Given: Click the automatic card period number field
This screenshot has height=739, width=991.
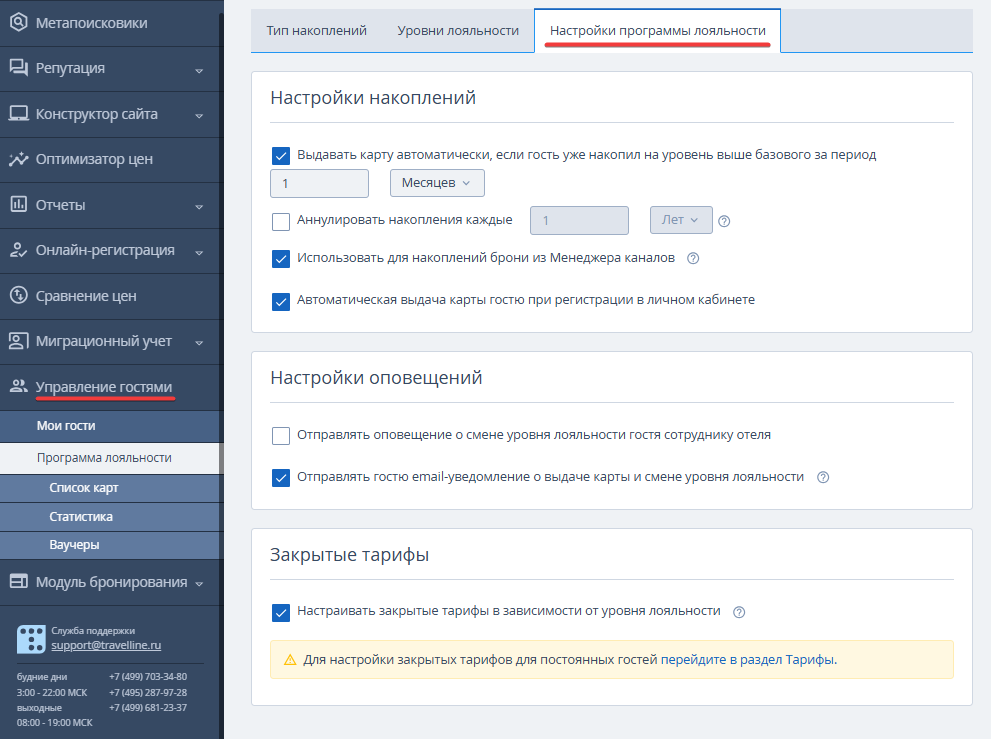Looking at the screenshot, I should coord(319,183).
